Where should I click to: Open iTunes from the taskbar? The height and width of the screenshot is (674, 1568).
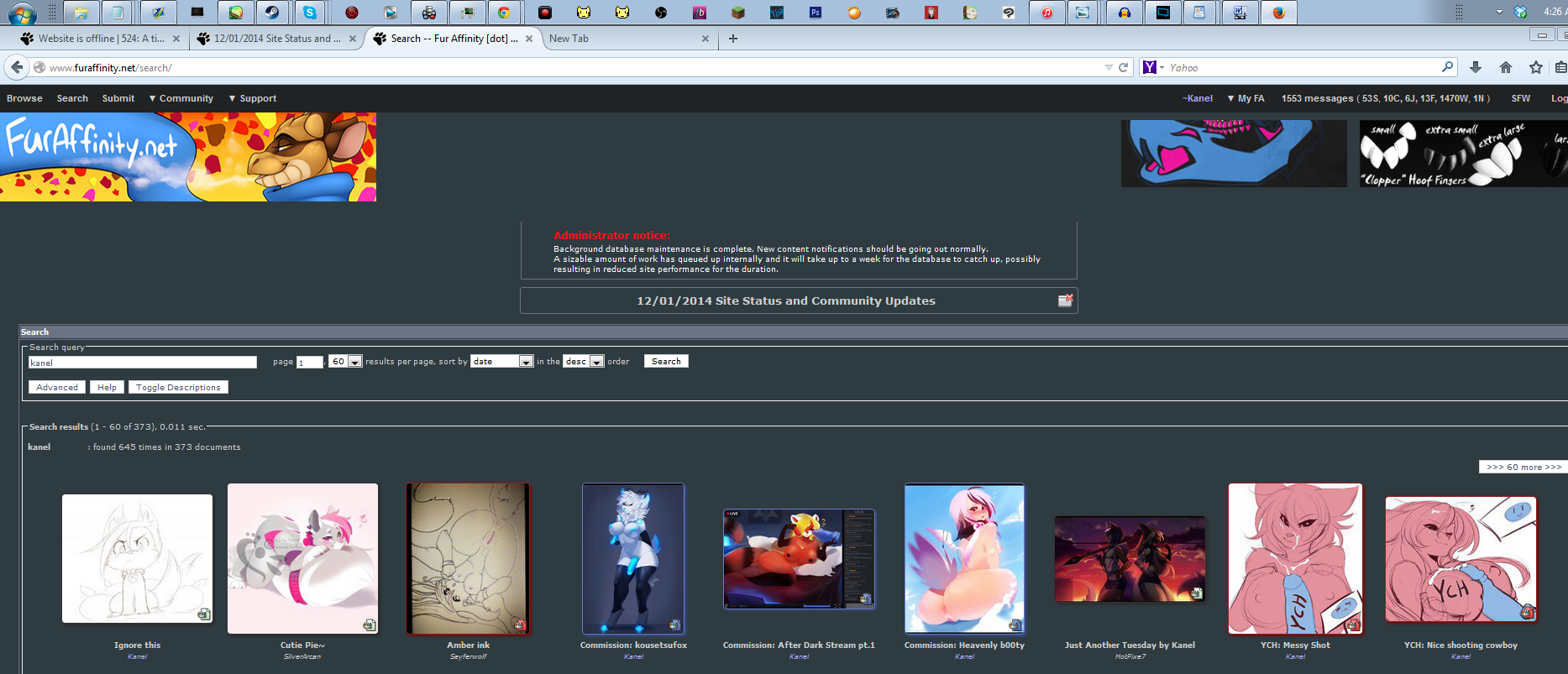[x=1047, y=13]
